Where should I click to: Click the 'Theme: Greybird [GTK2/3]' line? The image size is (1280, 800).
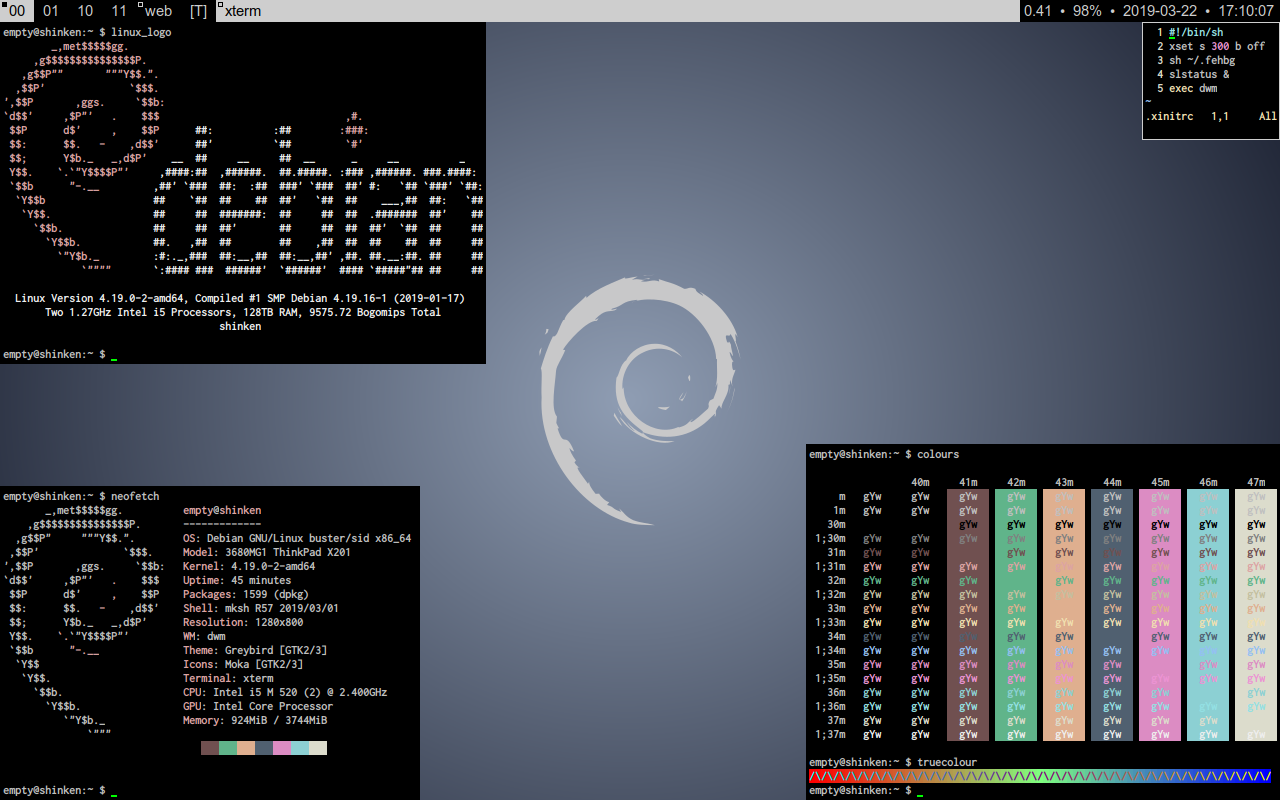(x=255, y=650)
